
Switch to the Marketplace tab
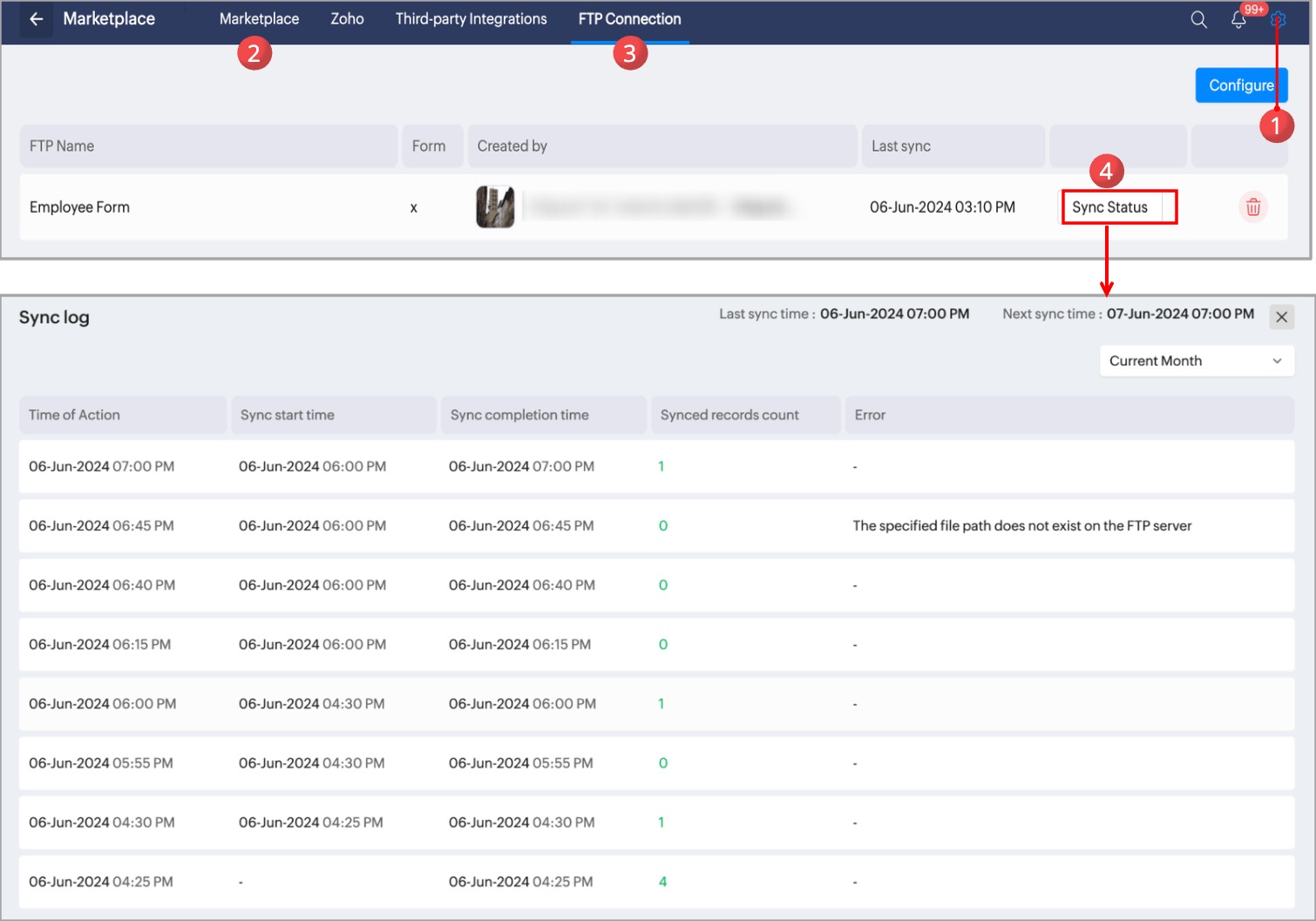259,19
